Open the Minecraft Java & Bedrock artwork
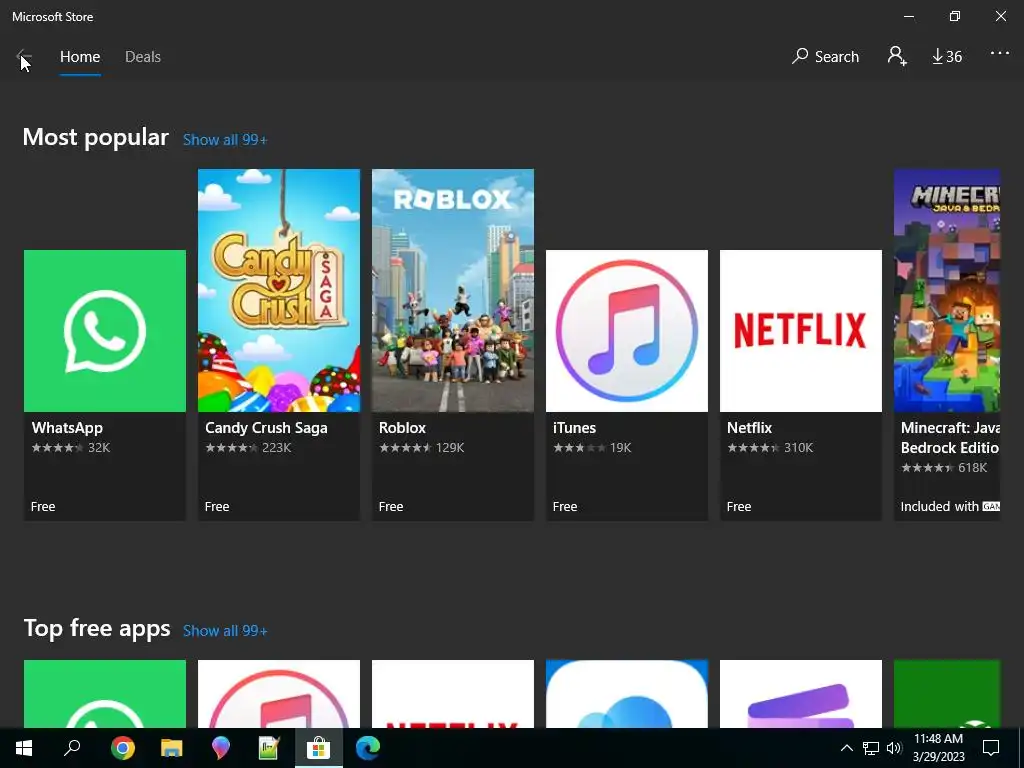 point(947,290)
